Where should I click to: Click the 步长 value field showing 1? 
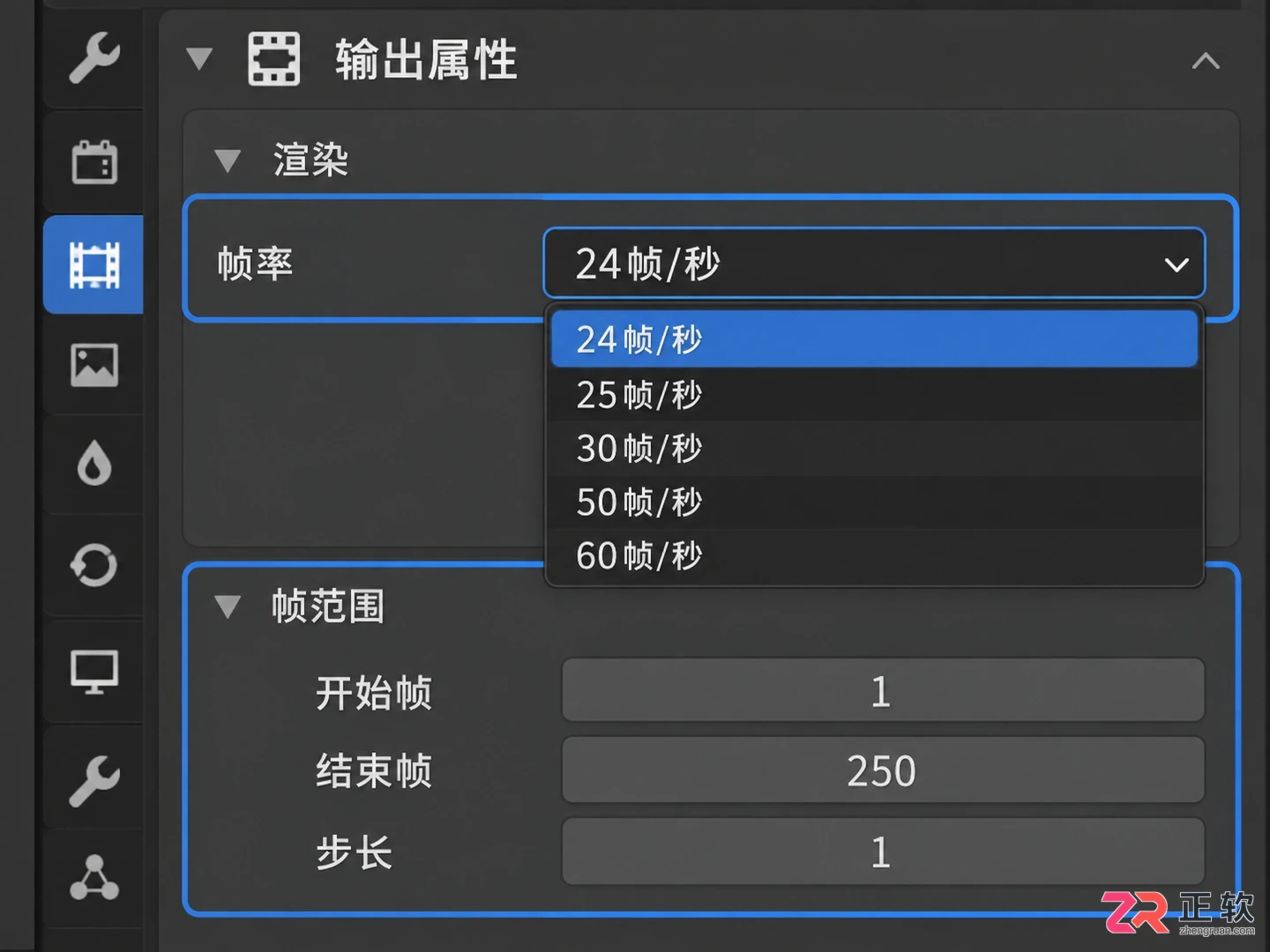click(x=883, y=852)
